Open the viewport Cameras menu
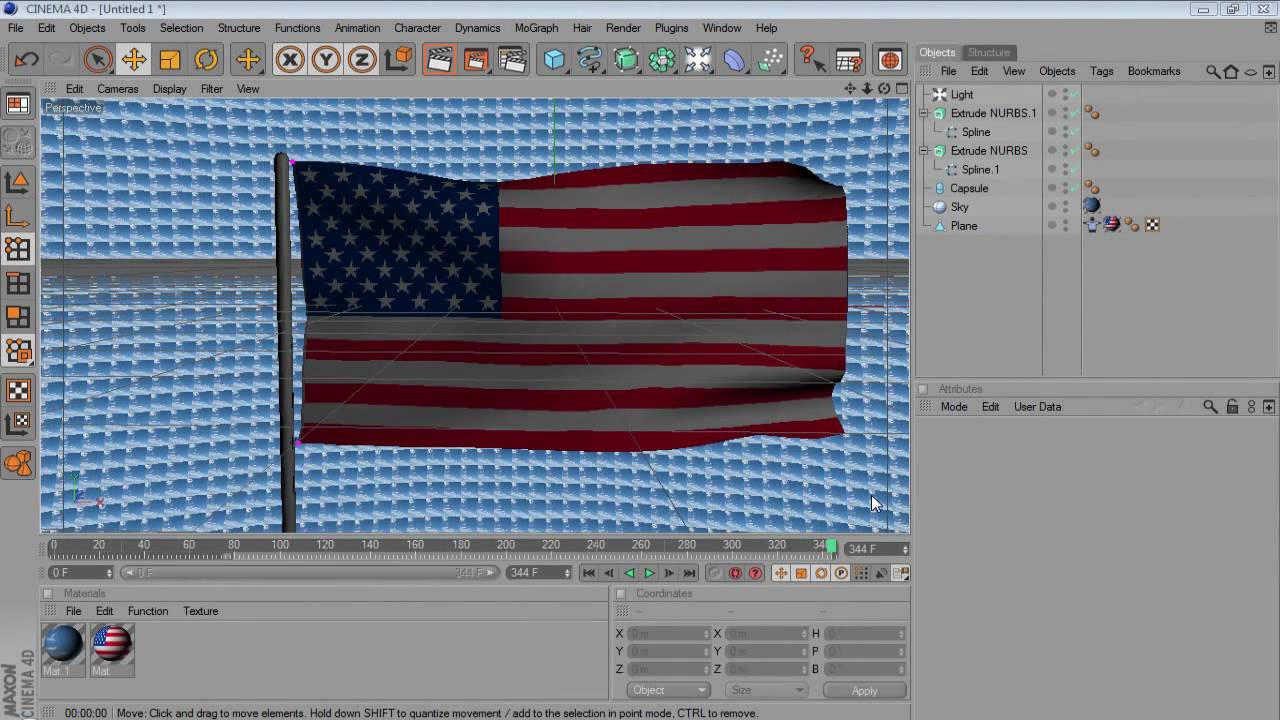 (x=118, y=89)
